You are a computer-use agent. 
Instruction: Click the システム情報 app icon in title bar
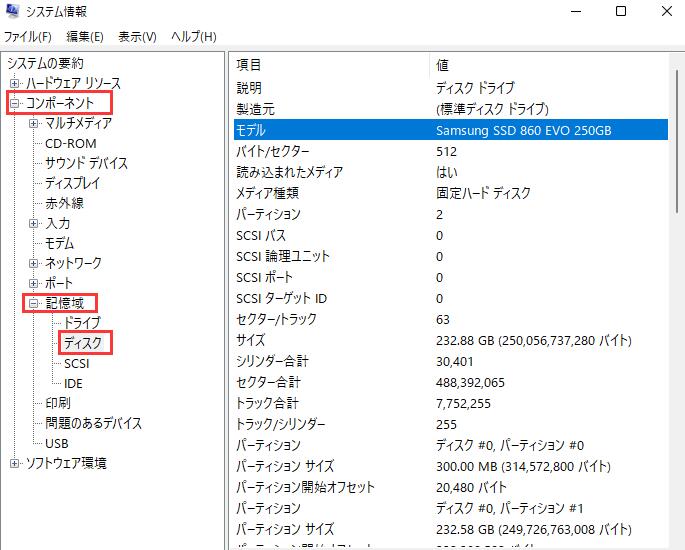[x=13, y=11]
